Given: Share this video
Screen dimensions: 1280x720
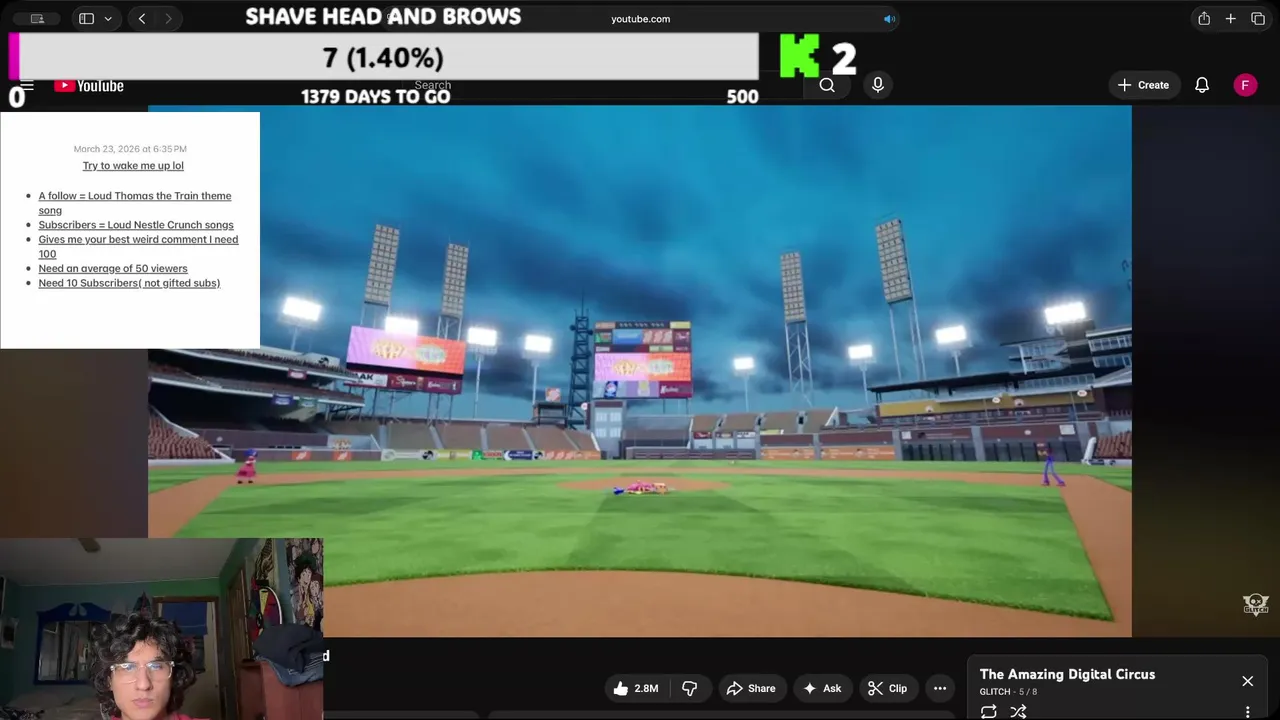Looking at the screenshot, I should (751, 688).
